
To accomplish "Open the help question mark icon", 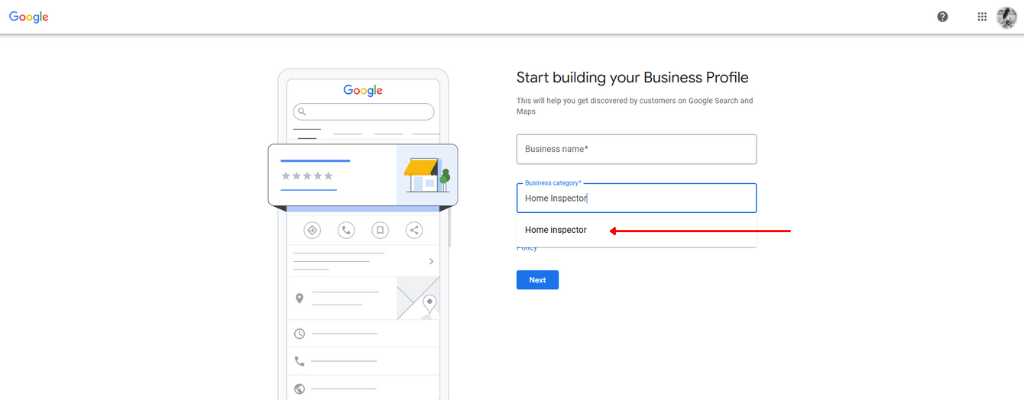I will 942,17.
